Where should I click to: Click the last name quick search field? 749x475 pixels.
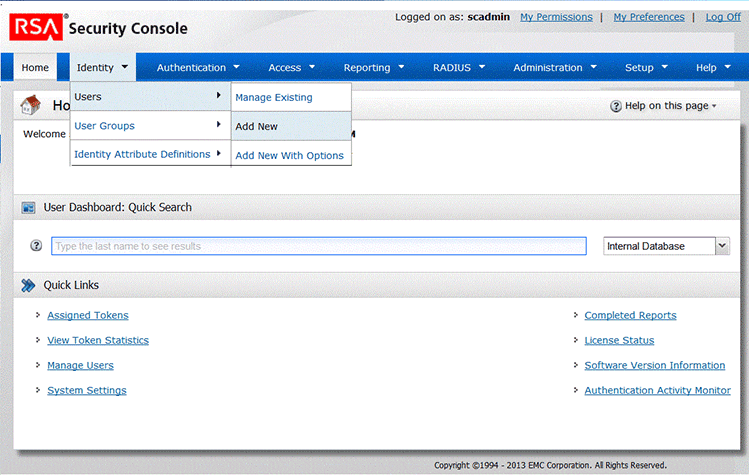319,246
